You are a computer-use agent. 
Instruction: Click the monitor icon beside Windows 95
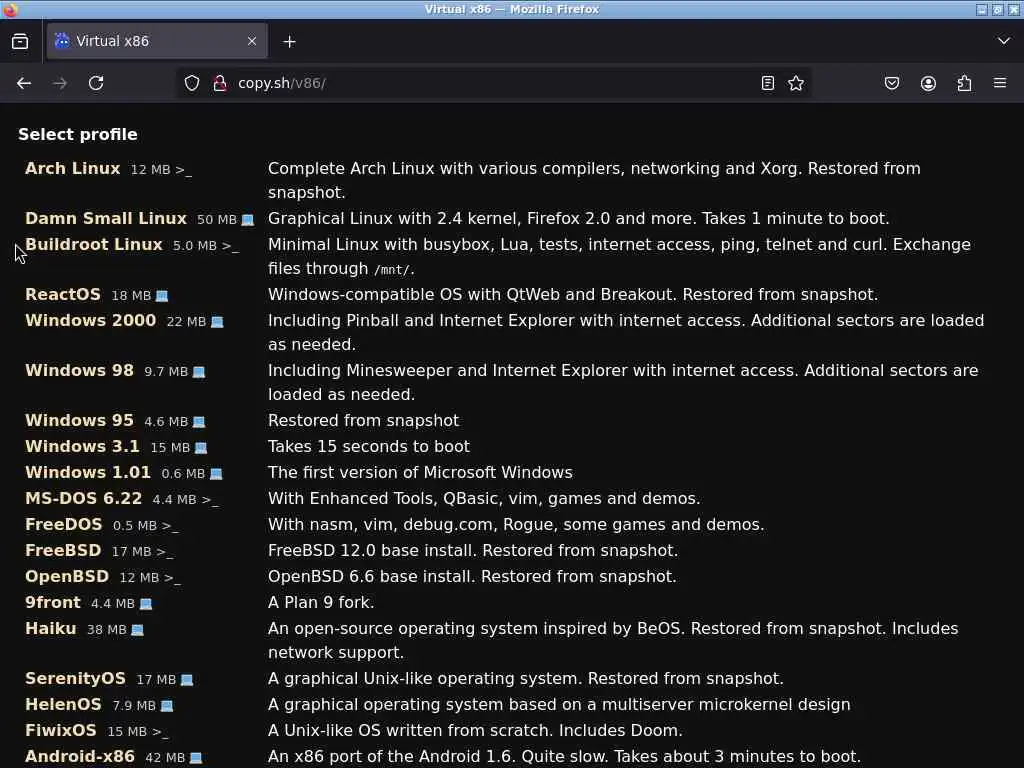pyautogui.click(x=199, y=422)
